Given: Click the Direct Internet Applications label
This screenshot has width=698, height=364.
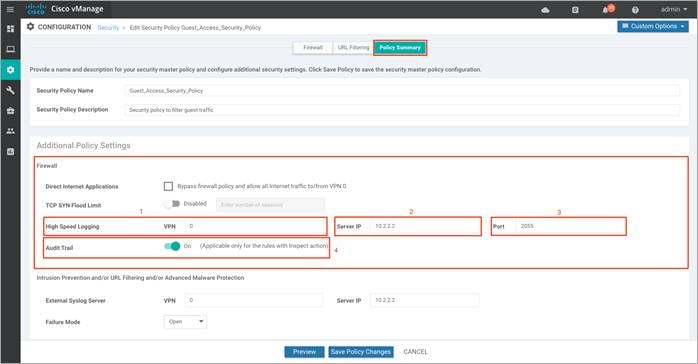Looking at the screenshot, I should 82,186.
